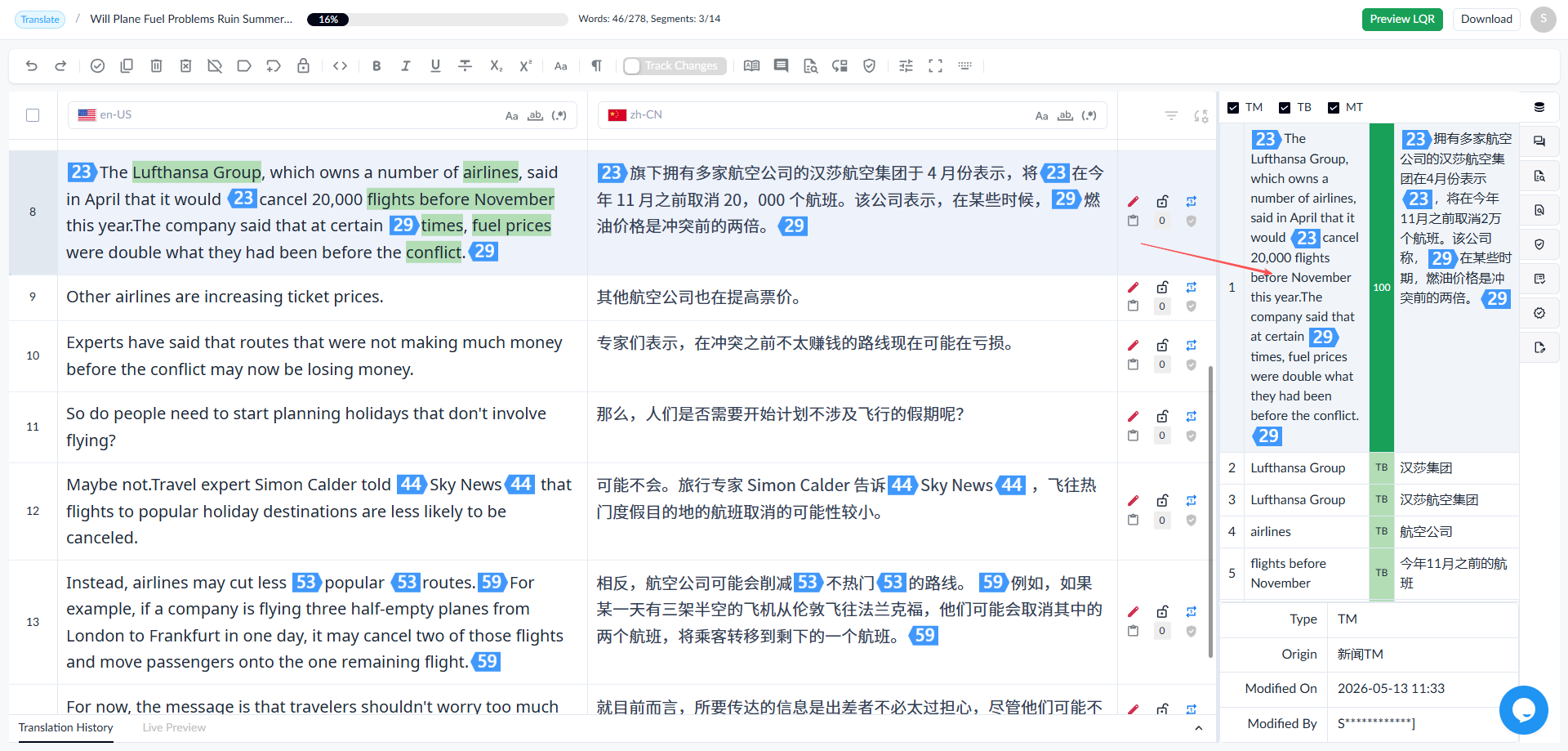
Task: Open the user avatar menu
Action: [x=1543, y=19]
